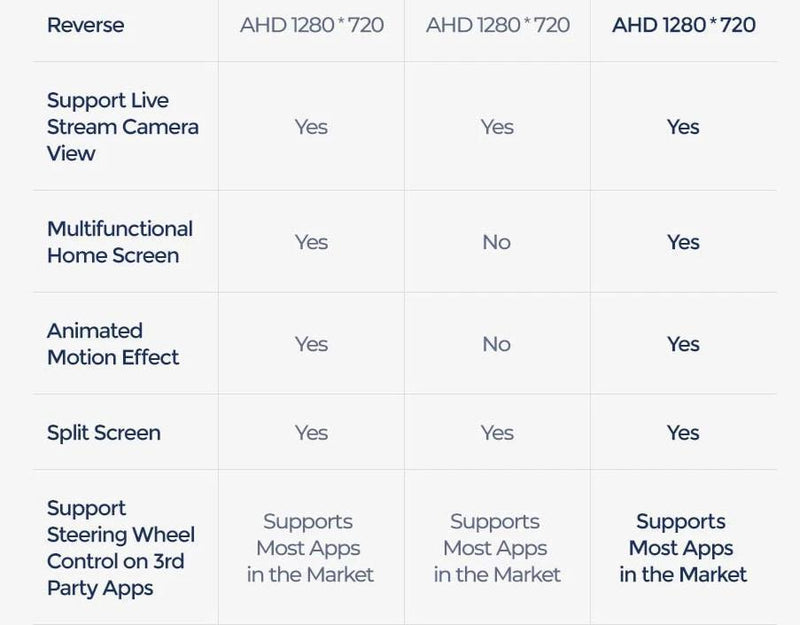Click bold "Yes" in Live Stream Camera row
800x625 pixels.
(x=683, y=127)
